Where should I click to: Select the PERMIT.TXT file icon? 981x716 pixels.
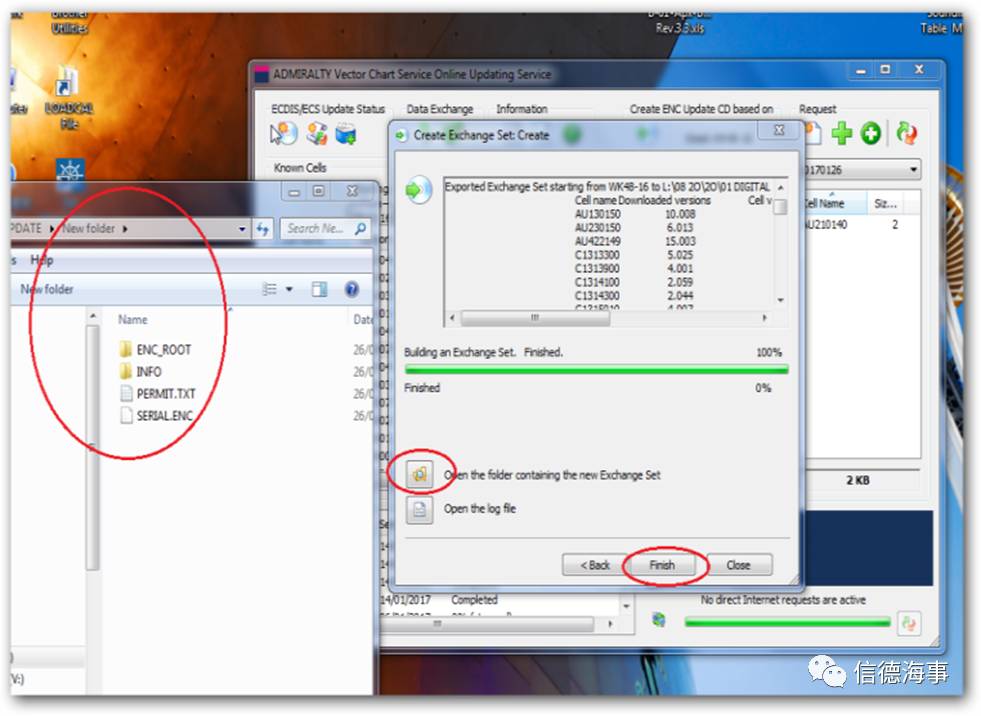point(126,393)
